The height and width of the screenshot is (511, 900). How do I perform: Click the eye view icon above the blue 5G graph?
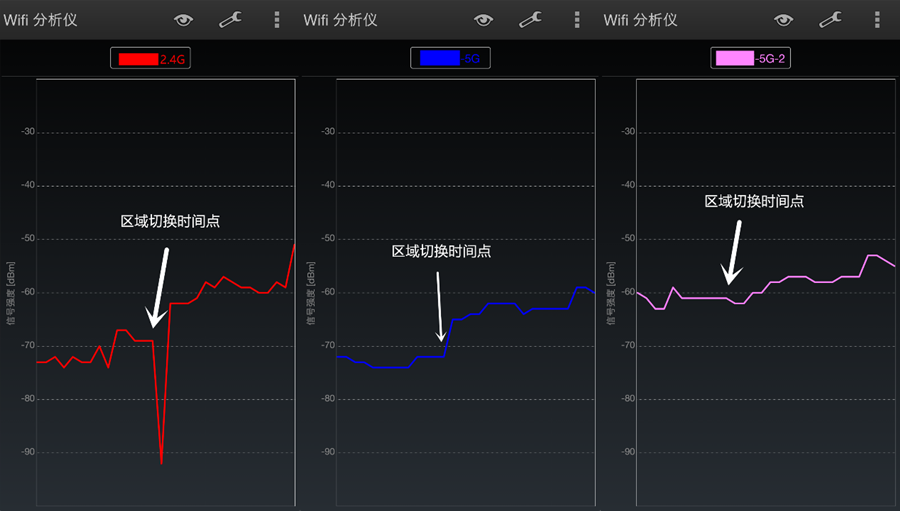pos(484,20)
